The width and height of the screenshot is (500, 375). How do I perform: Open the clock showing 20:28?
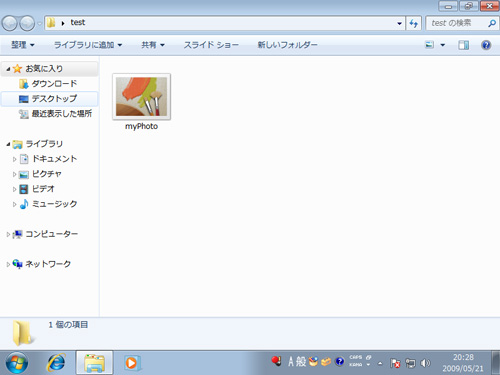[x=463, y=363]
